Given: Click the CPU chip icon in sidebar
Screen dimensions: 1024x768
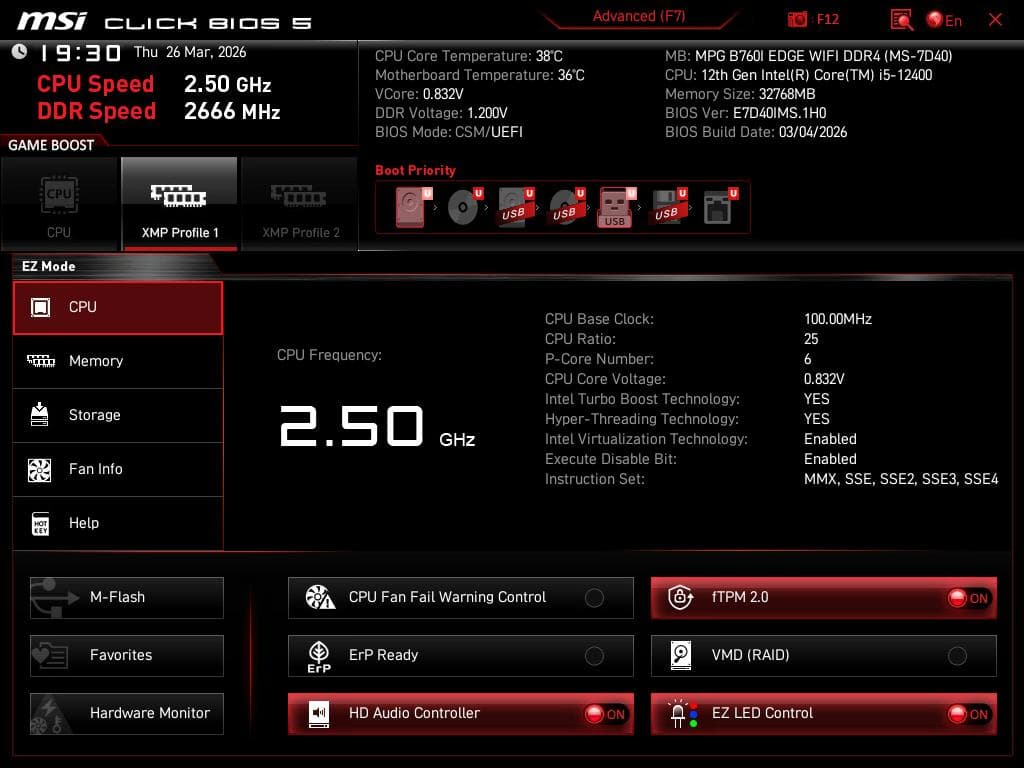Looking at the screenshot, I should click(x=40, y=307).
